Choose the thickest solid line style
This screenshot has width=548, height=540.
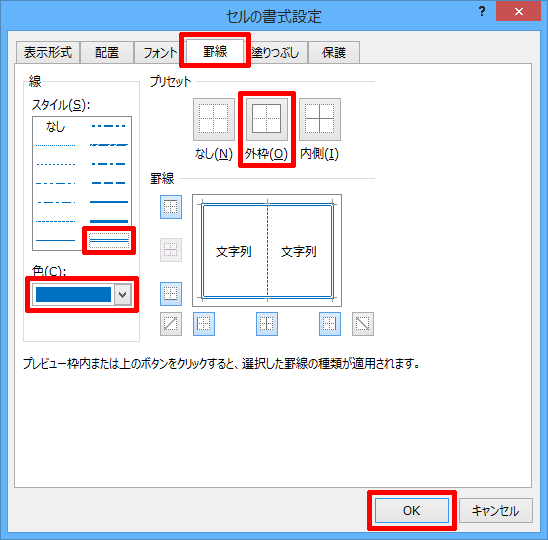pyautogui.click(x=109, y=221)
